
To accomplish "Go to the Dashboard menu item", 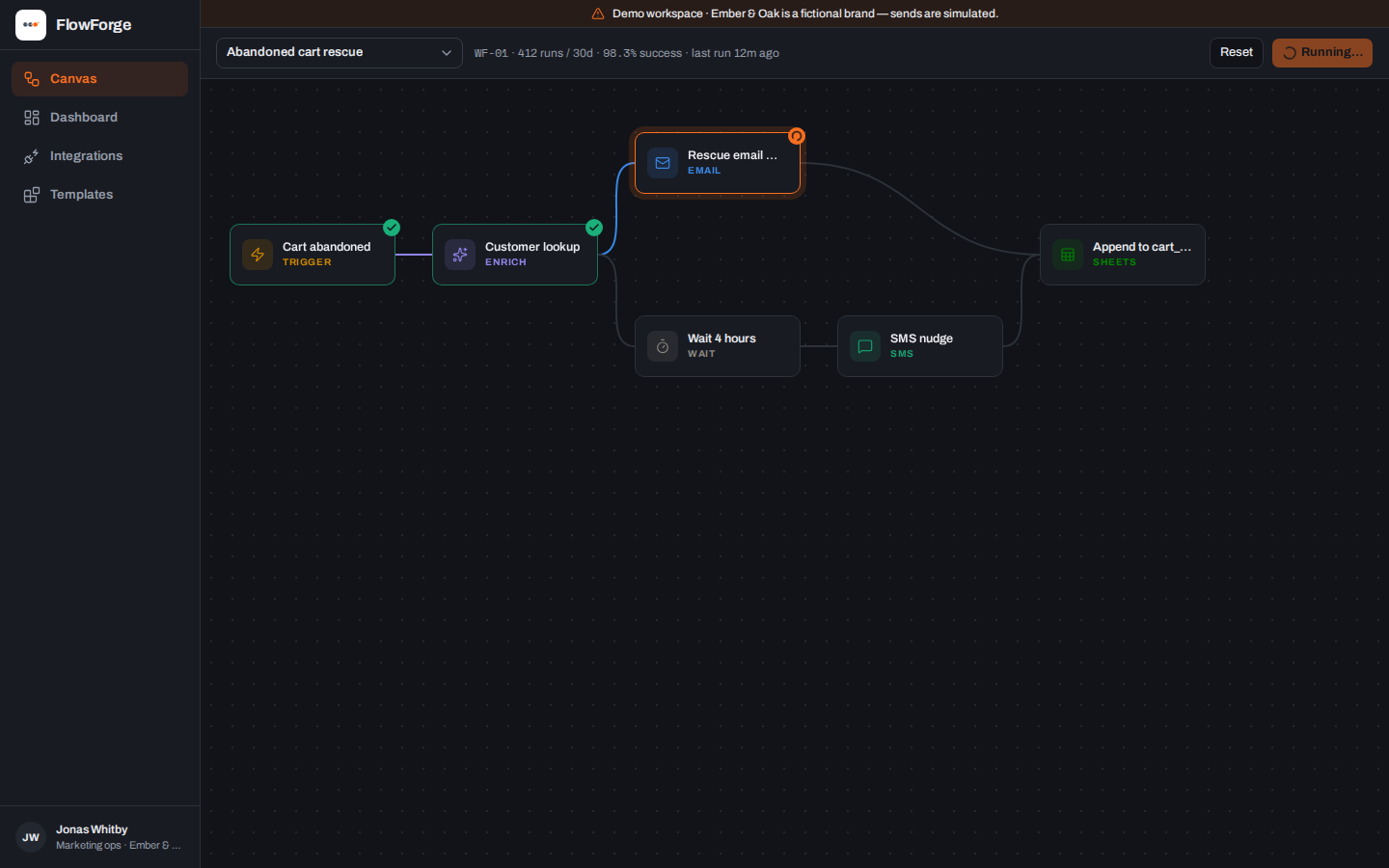I will 99,118.
